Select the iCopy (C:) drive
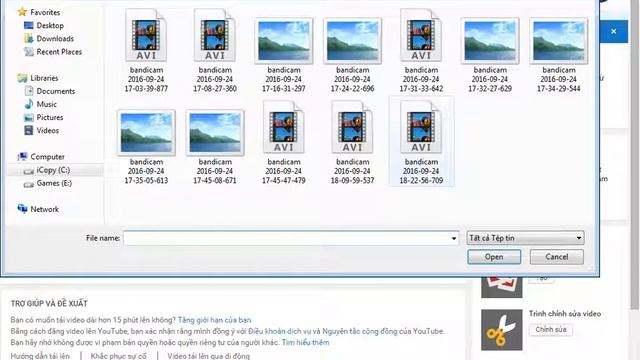 [53, 170]
